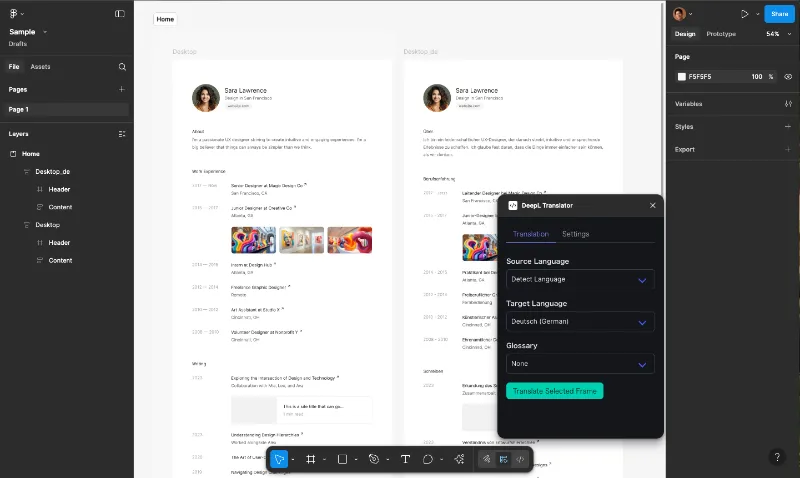The width and height of the screenshot is (800, 478).
Task: Switch to the Settings tab in DeepL
Action: (576, 234)
